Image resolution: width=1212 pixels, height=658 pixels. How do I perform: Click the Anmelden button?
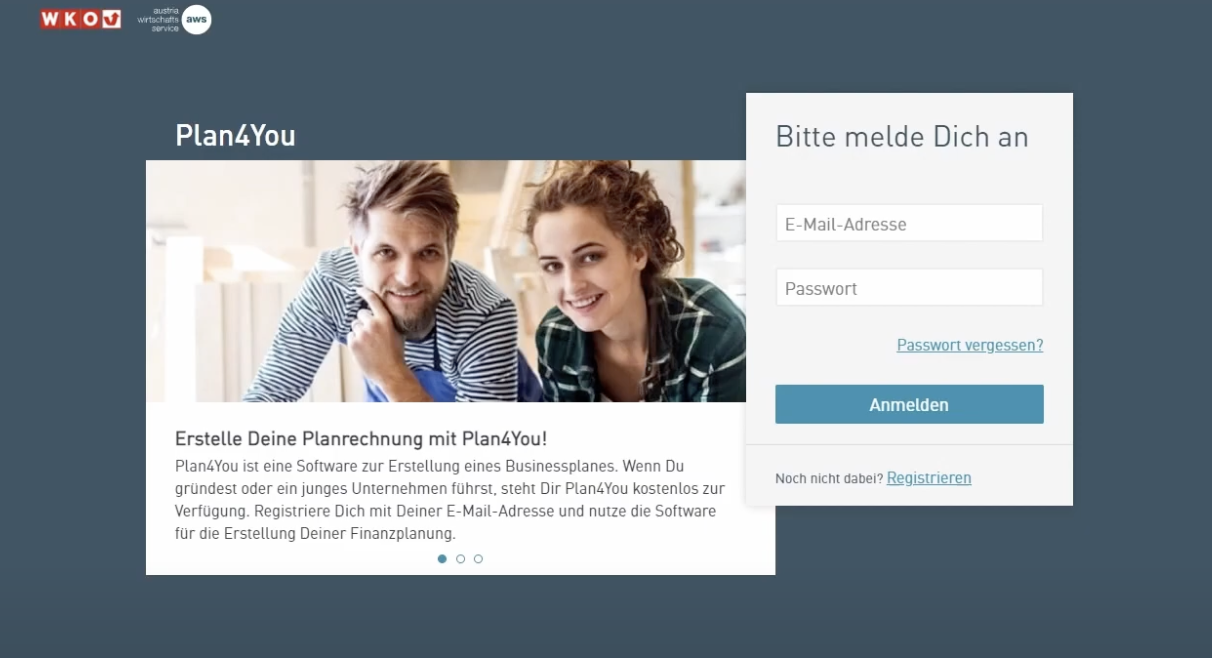[x=909, y=404]
